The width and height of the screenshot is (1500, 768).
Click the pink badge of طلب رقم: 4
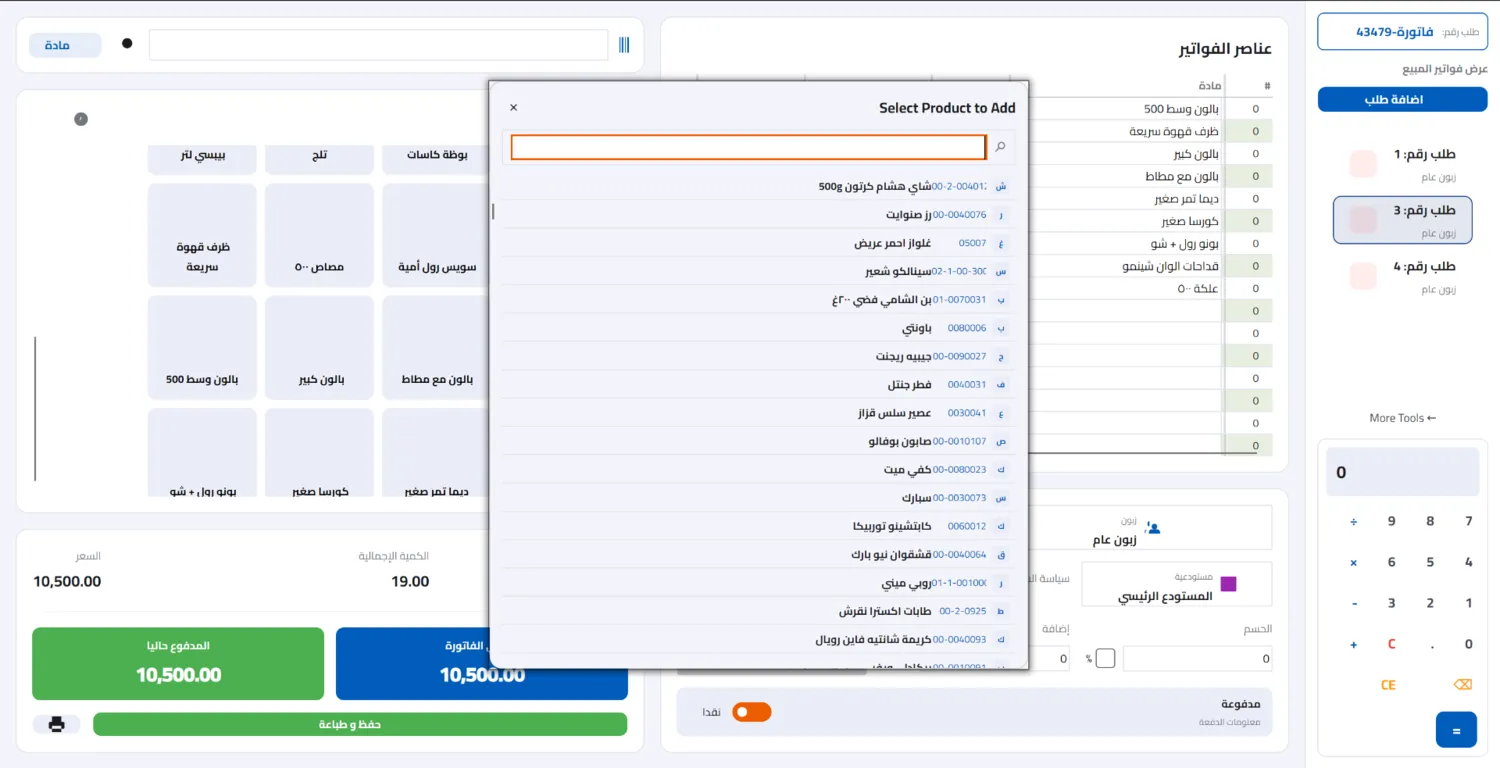1363,276
